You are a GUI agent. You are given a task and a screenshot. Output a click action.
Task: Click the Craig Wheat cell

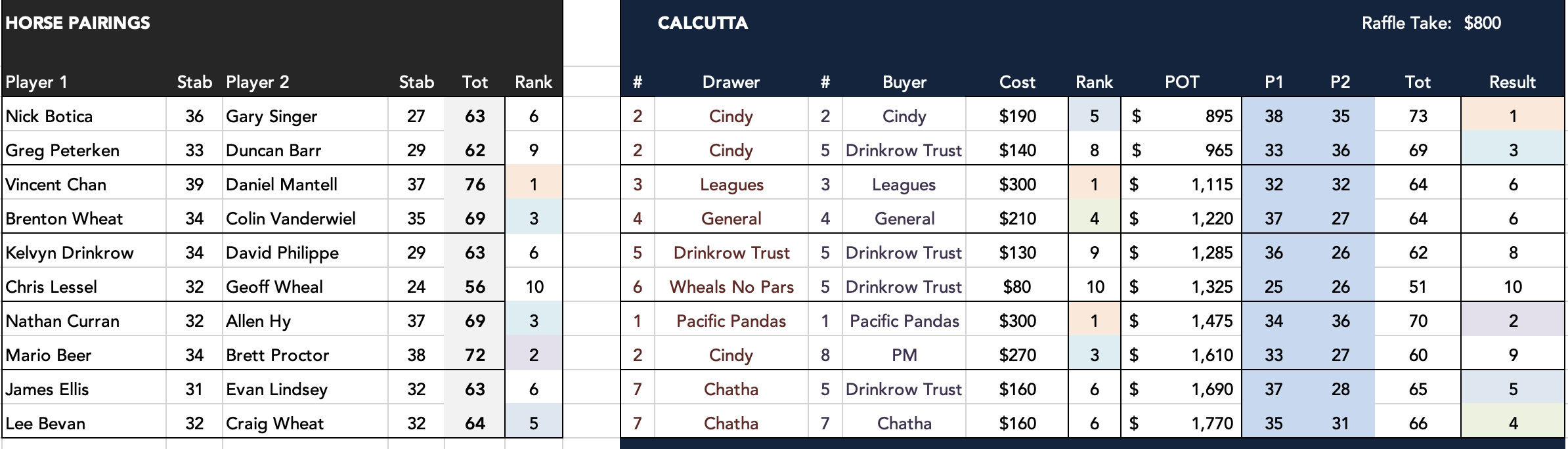click(x=274, y=423)
